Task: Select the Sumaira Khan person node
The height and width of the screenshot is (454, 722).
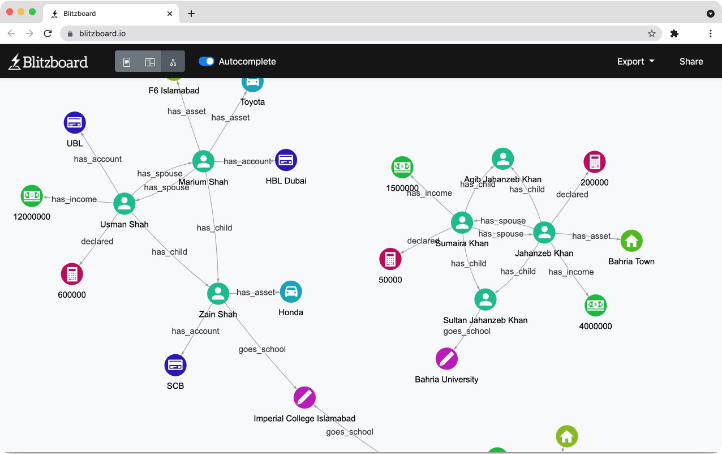Action: pos(462,223)
